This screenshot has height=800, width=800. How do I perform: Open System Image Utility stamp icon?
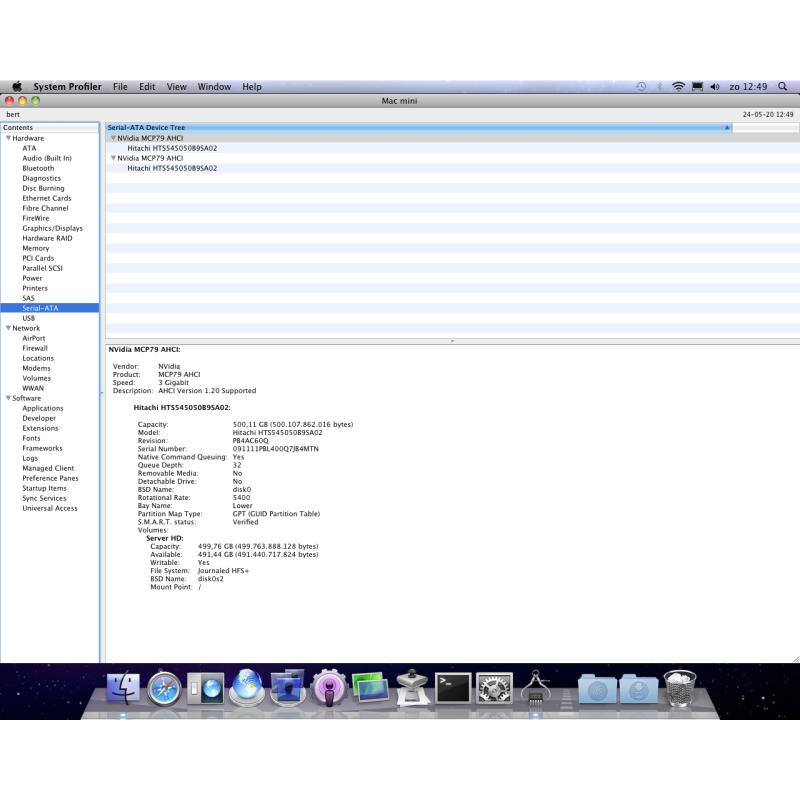[x=412, y=688]
